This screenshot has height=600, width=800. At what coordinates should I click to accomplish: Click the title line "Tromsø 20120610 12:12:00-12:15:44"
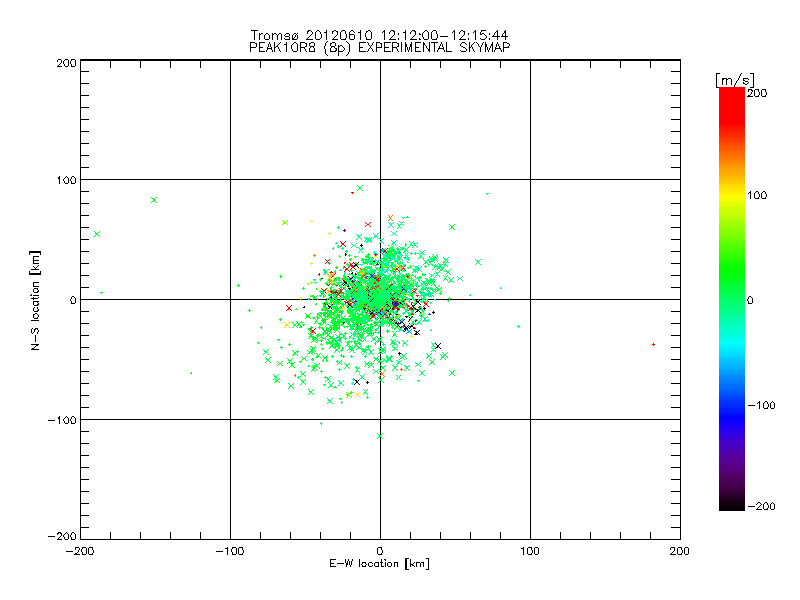coord(379,35)
